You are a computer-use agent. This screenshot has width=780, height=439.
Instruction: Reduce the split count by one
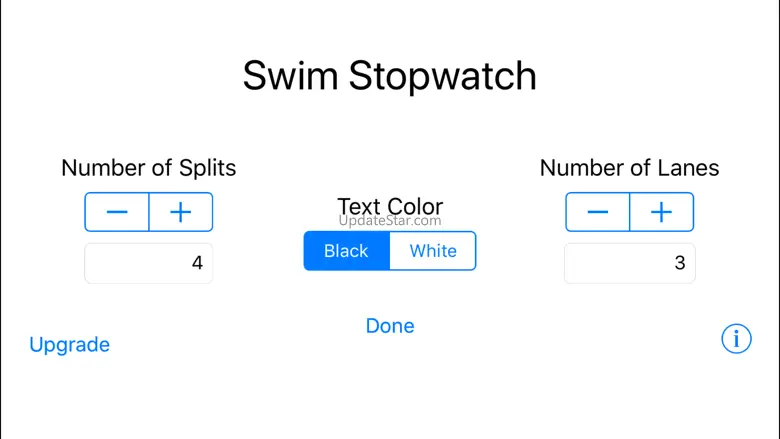coord(117,212)
